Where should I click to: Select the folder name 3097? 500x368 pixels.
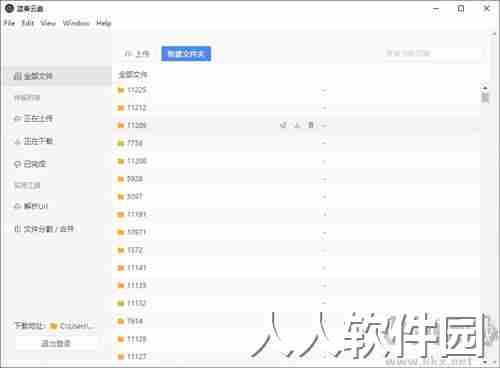pyautogui.click(x=135, y=197)
